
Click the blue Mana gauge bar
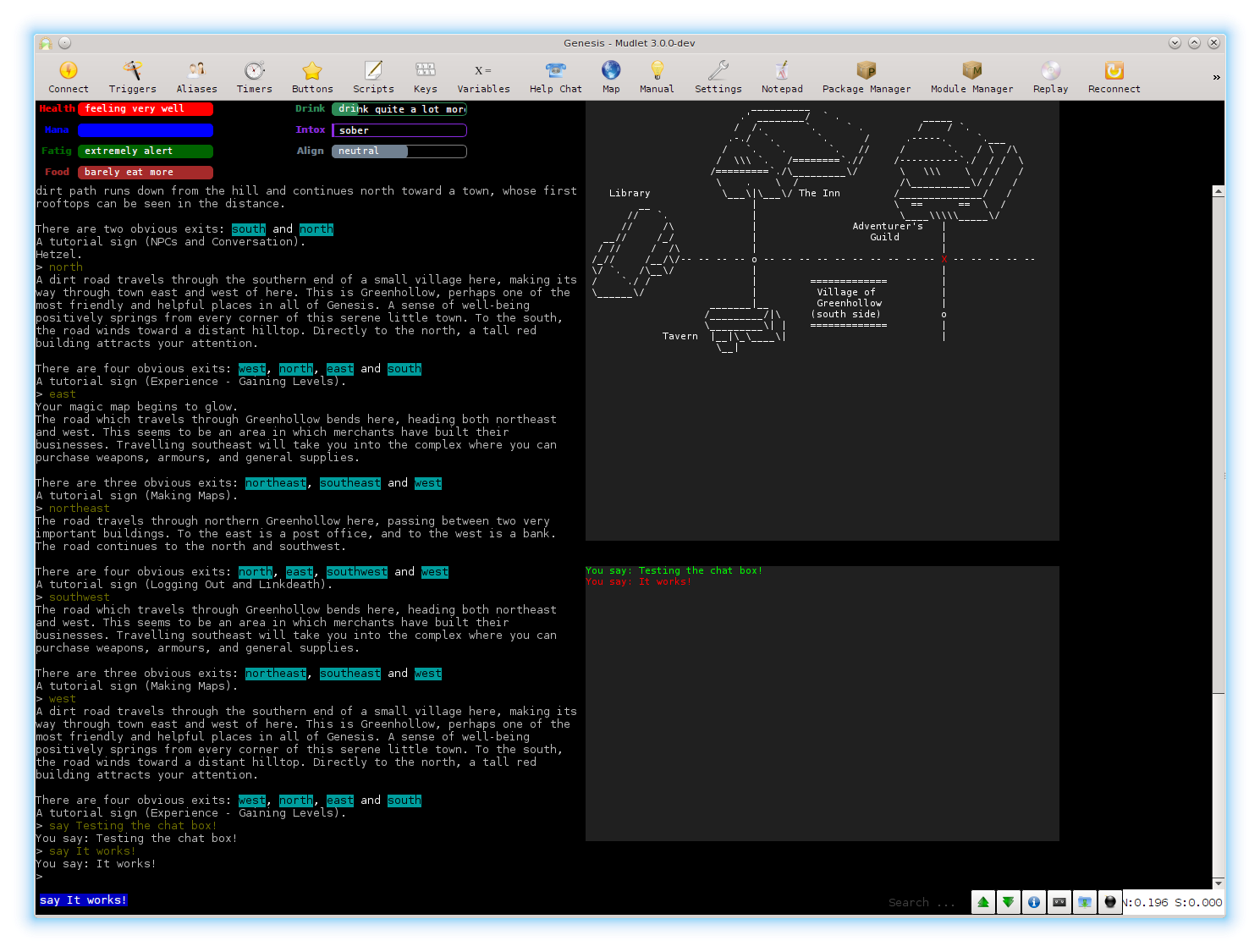(146, 130)
